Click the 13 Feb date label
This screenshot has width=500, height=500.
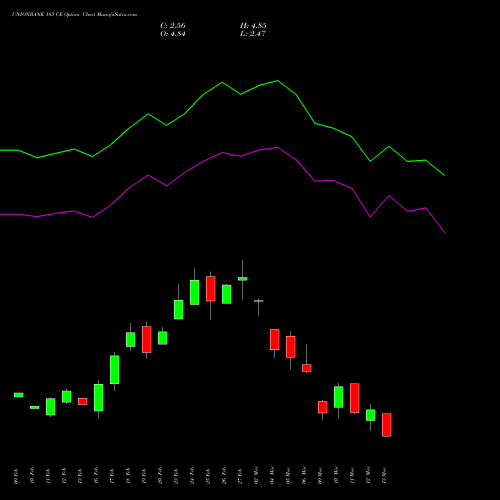coord(80,476)
